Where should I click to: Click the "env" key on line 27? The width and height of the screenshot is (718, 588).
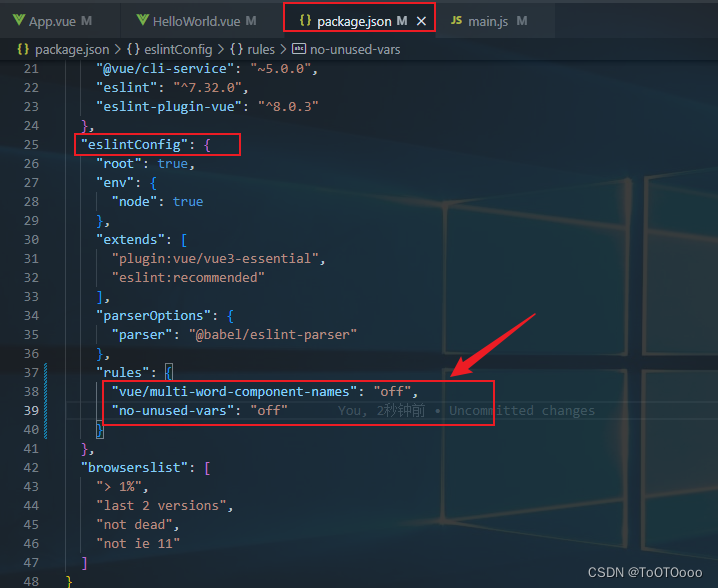click(115, 183)
